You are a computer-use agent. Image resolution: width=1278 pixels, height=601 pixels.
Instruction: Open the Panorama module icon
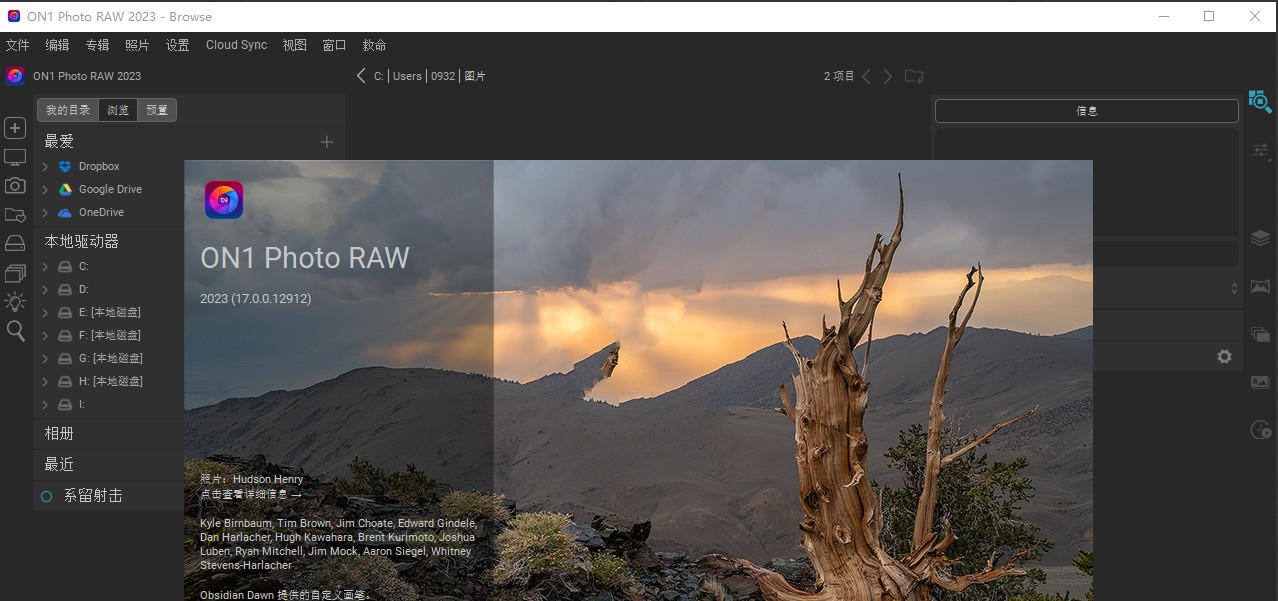pyautogui.click(x=1260, y=287)
